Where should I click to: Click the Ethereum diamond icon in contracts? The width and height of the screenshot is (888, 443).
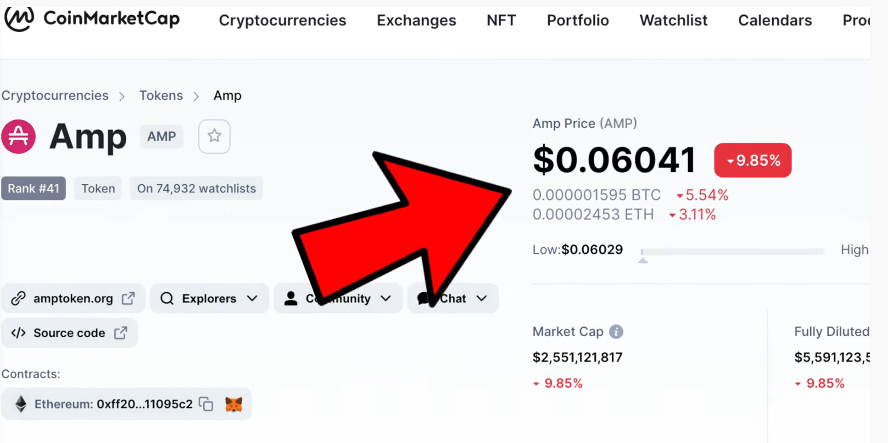[21, 404]
